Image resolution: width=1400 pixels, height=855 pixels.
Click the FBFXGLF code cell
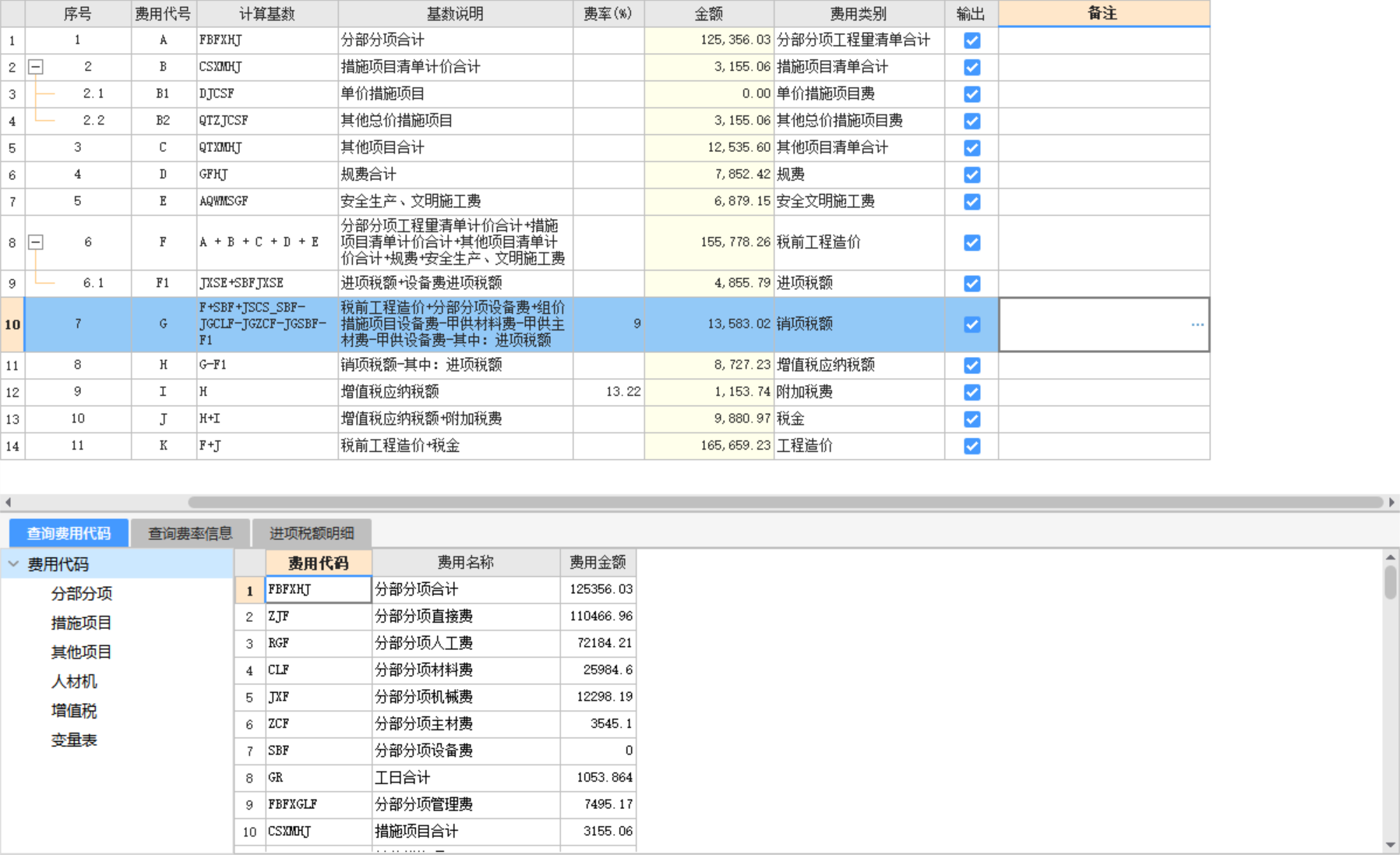tap(318, 804)
